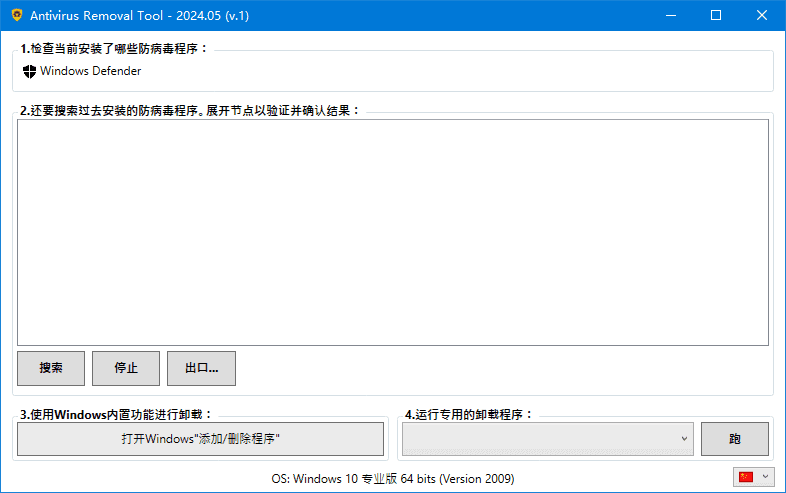Image resolution: width=786 pixels, height=493 pixels.
Task: Click section 1 heading 检查当前安装了哪些防病毒程序
Action: (114, 48)
